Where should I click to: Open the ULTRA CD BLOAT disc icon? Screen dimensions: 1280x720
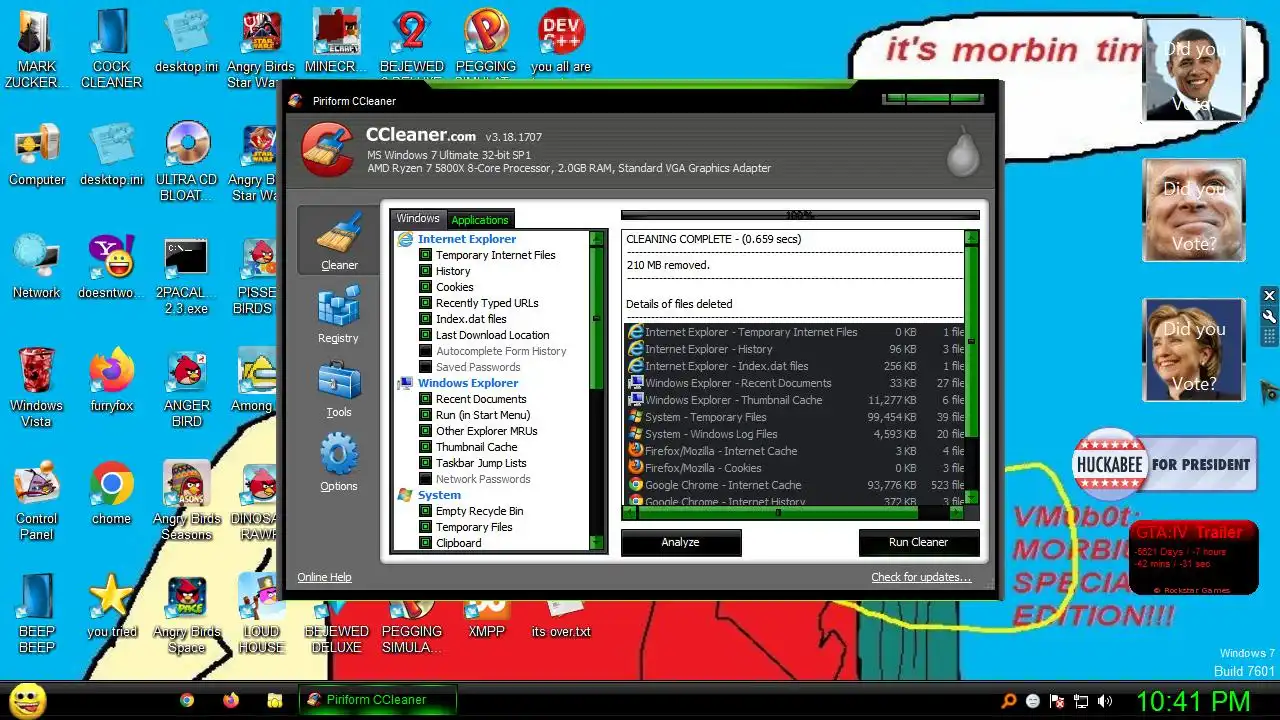pos(186,161)
